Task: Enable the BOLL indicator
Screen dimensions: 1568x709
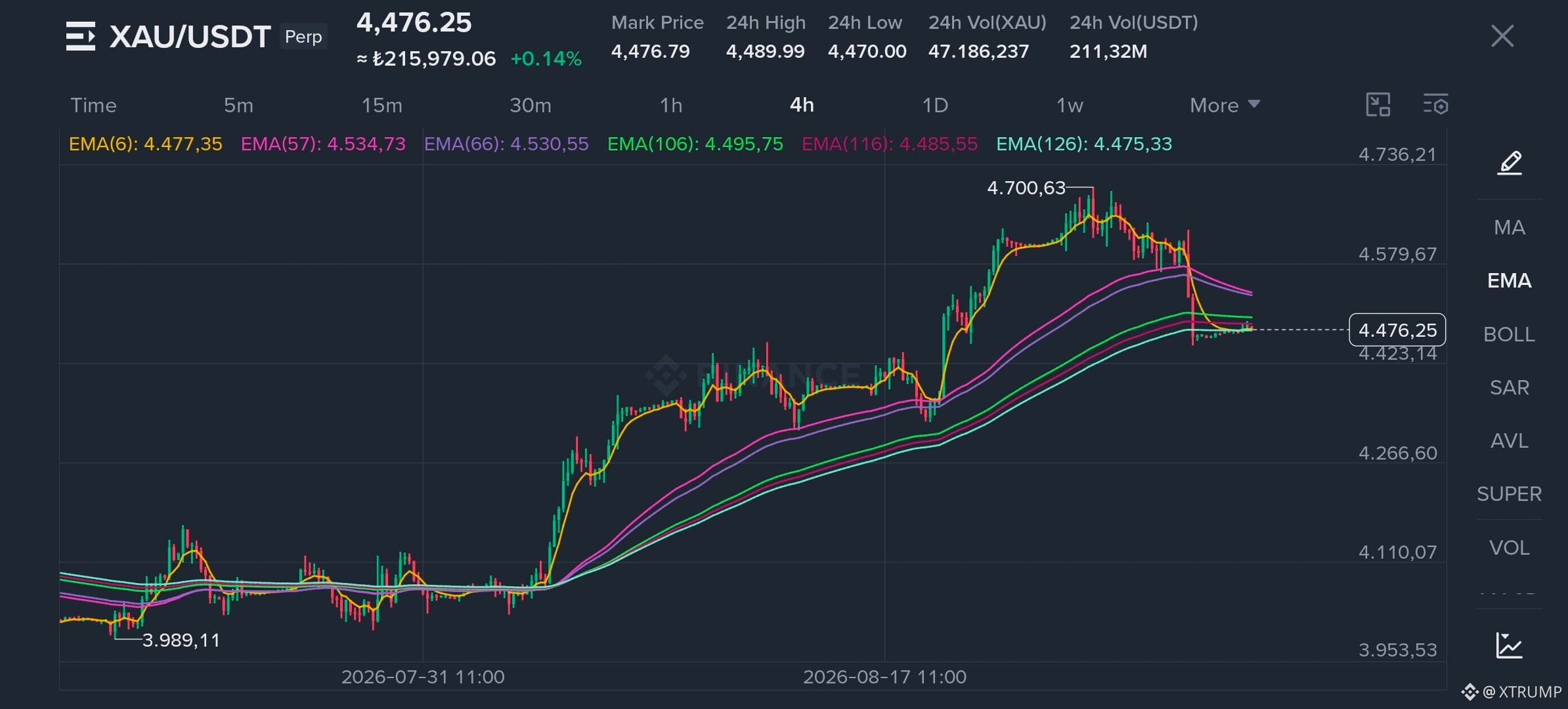Action: click(x=1509, y=334)
